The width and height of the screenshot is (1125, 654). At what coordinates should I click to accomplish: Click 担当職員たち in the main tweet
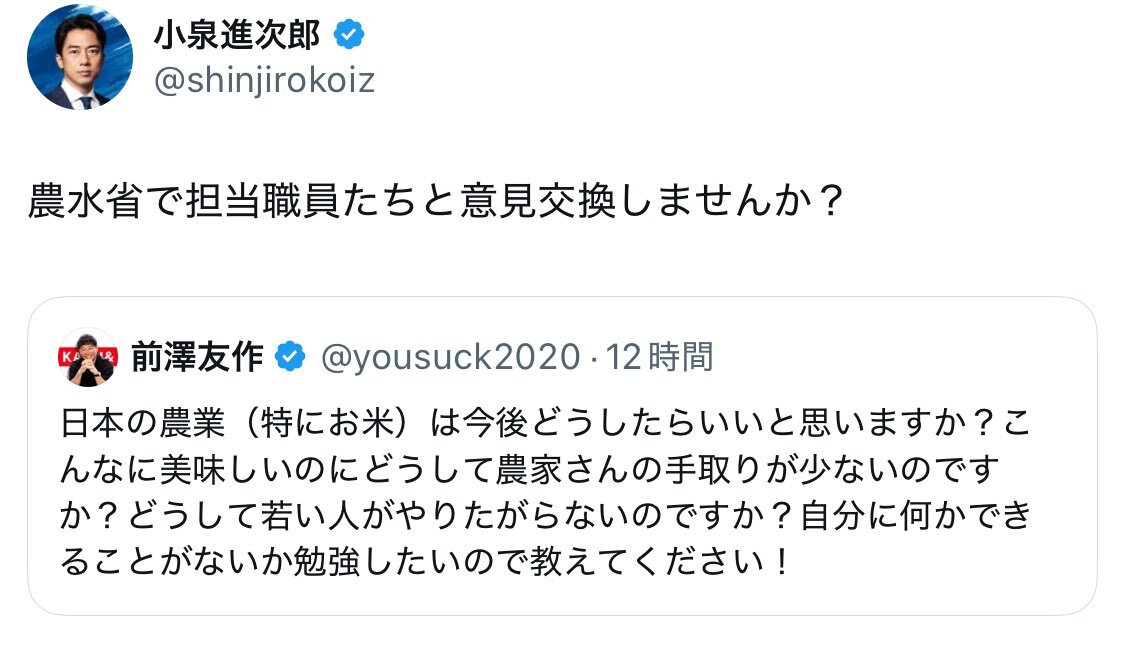click(x=301, y=201)
